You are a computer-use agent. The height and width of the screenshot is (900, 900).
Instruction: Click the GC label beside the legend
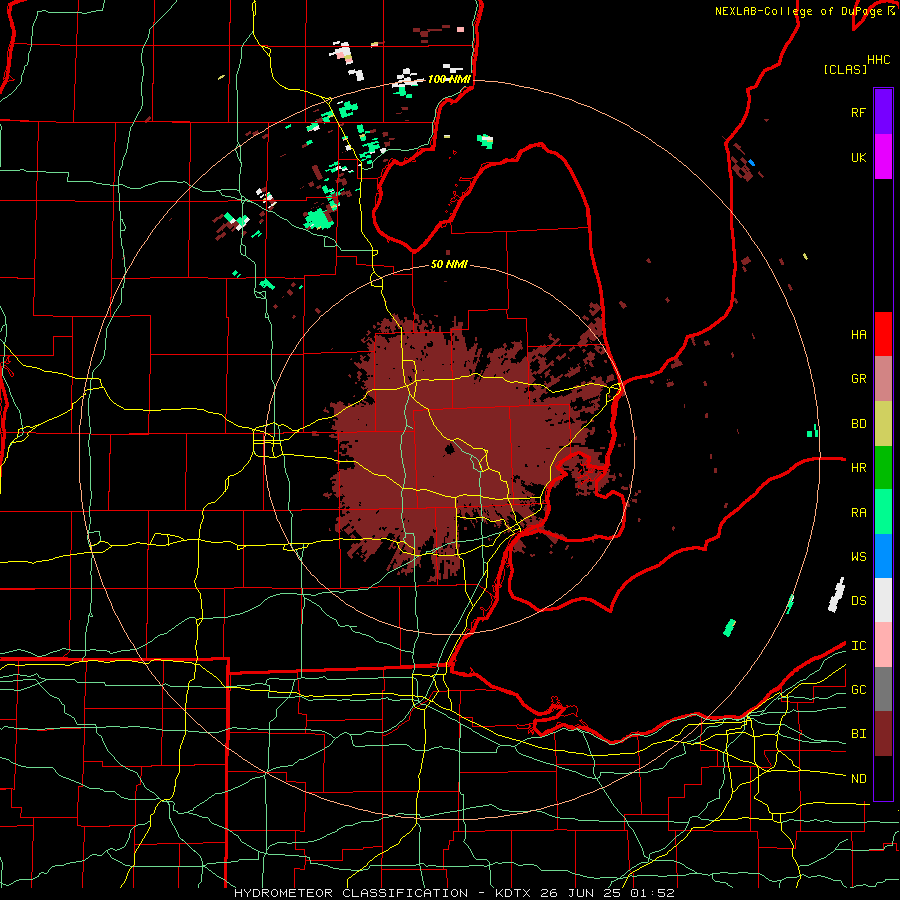pos(858,690)
